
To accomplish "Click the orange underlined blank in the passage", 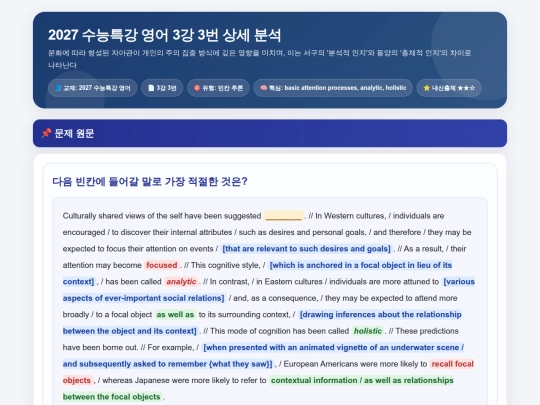I will (x=284, y=216).
